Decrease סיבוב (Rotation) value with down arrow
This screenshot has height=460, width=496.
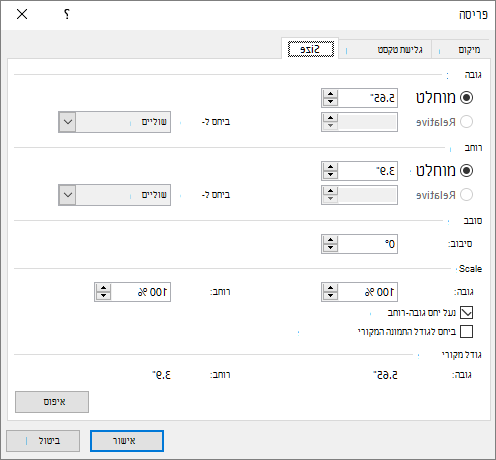click(330, 248)
